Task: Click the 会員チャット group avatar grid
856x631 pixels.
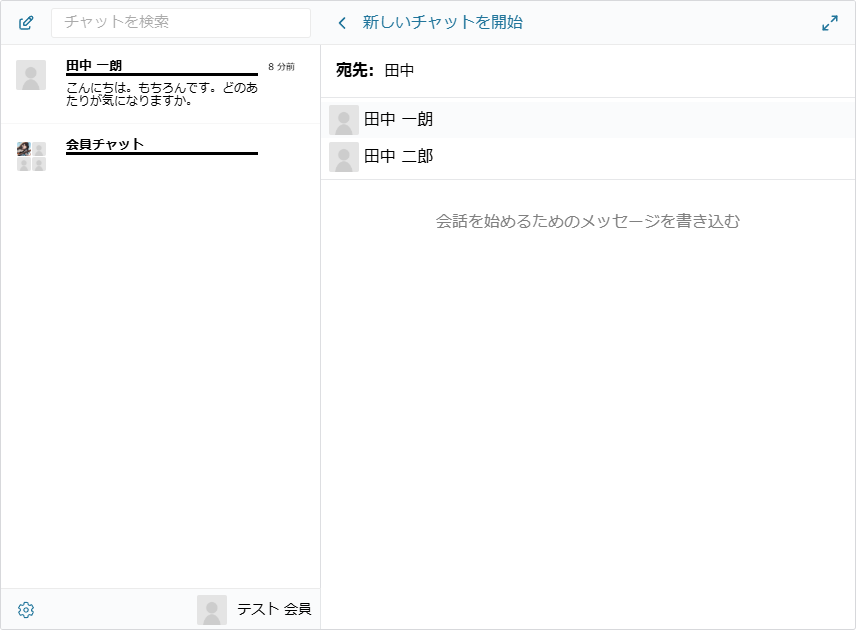Action: pos(31,157)
